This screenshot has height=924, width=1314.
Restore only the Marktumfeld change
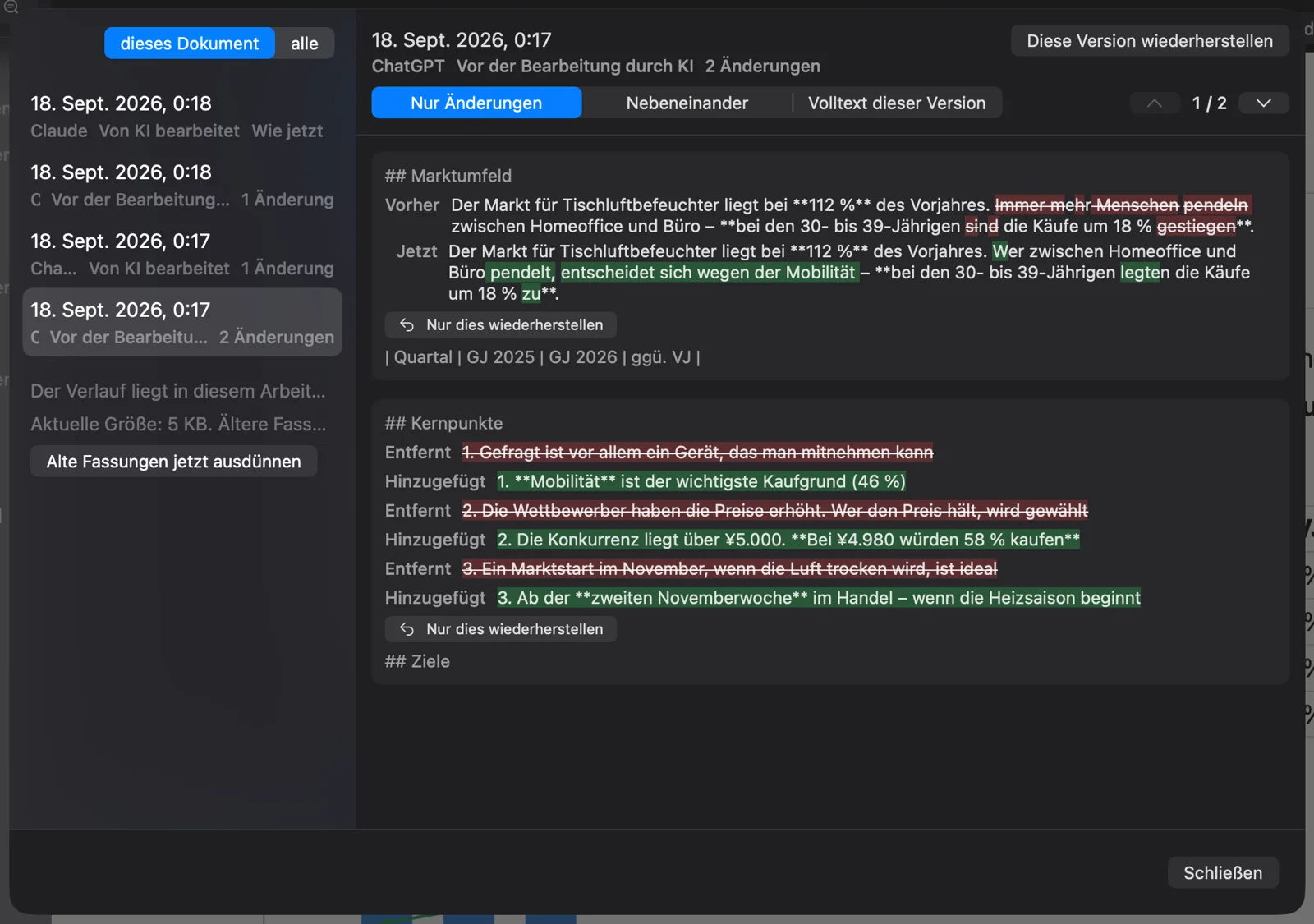coord(501,324)
